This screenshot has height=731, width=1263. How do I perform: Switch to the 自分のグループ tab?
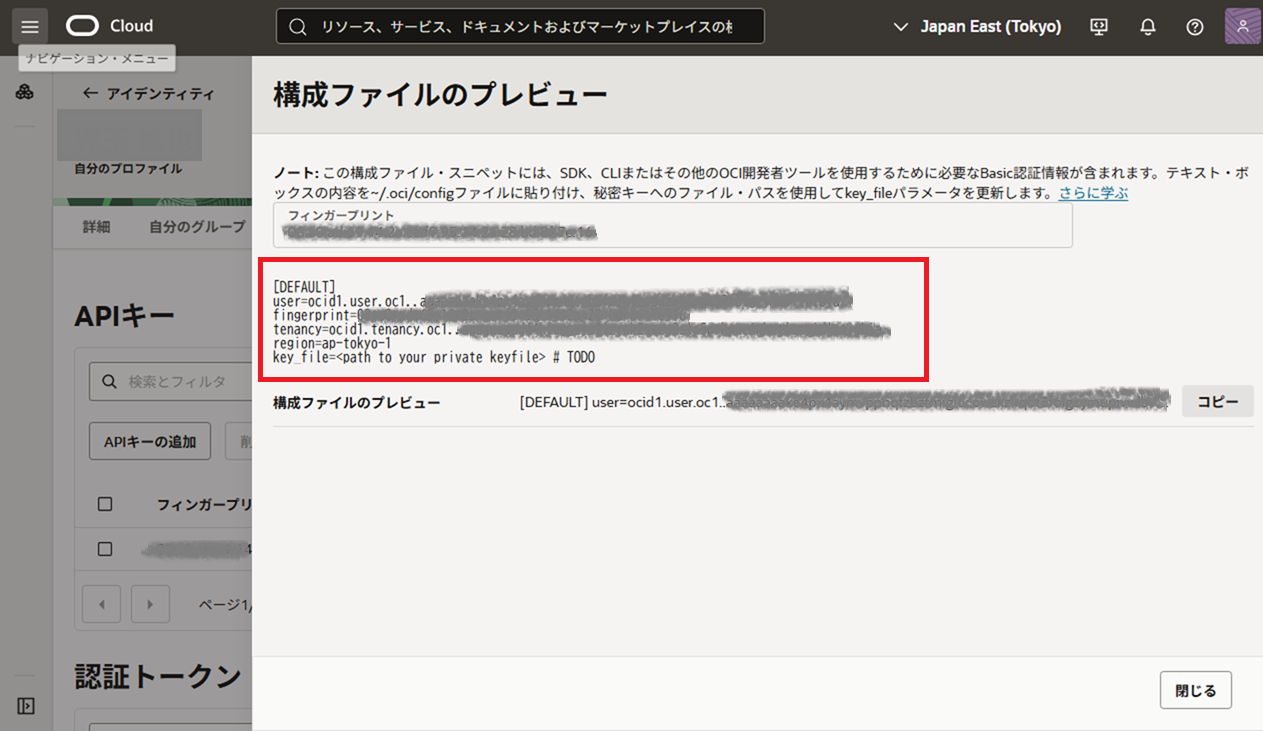point(197,227)
